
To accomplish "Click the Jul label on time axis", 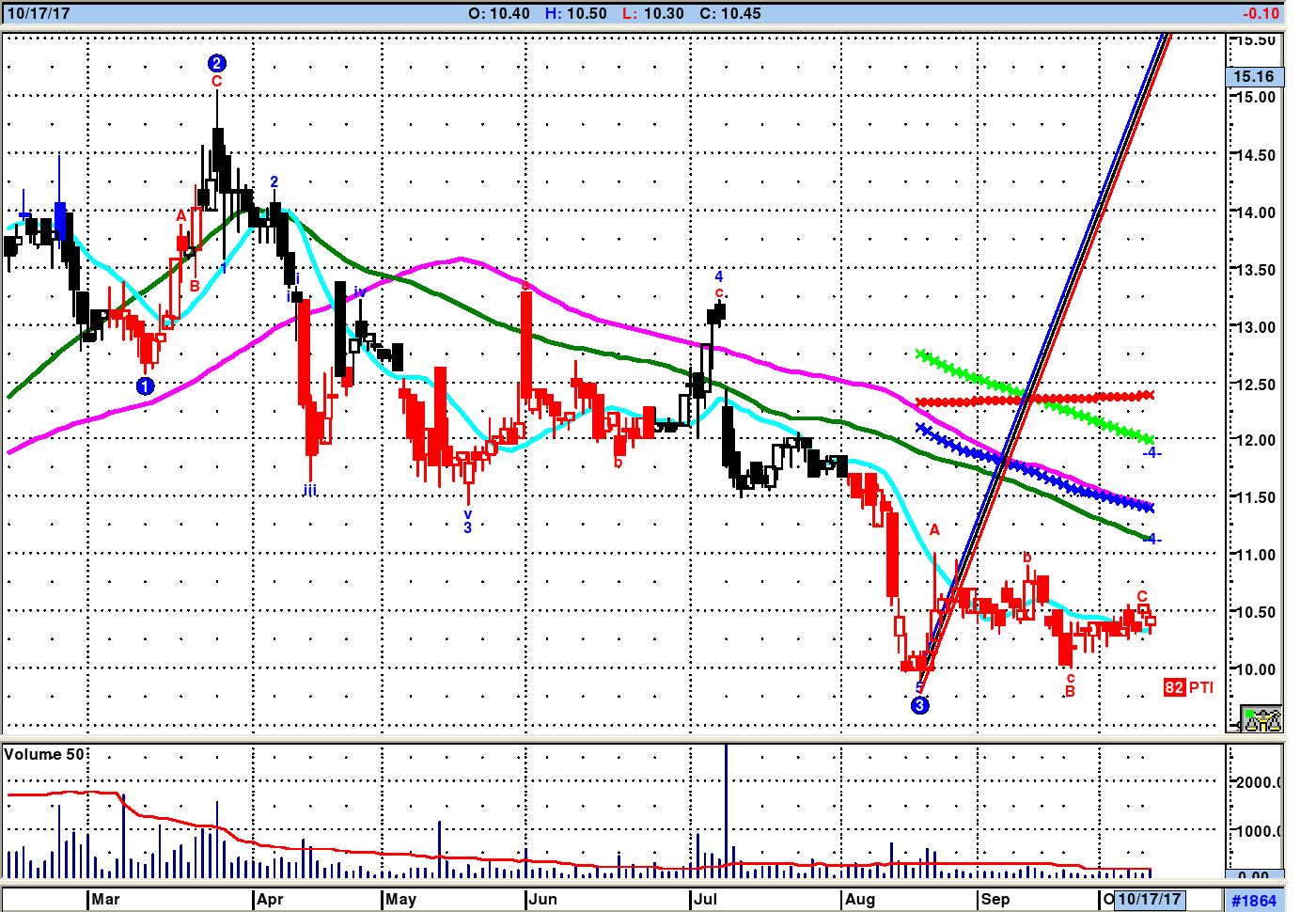I will coord(705,899).
